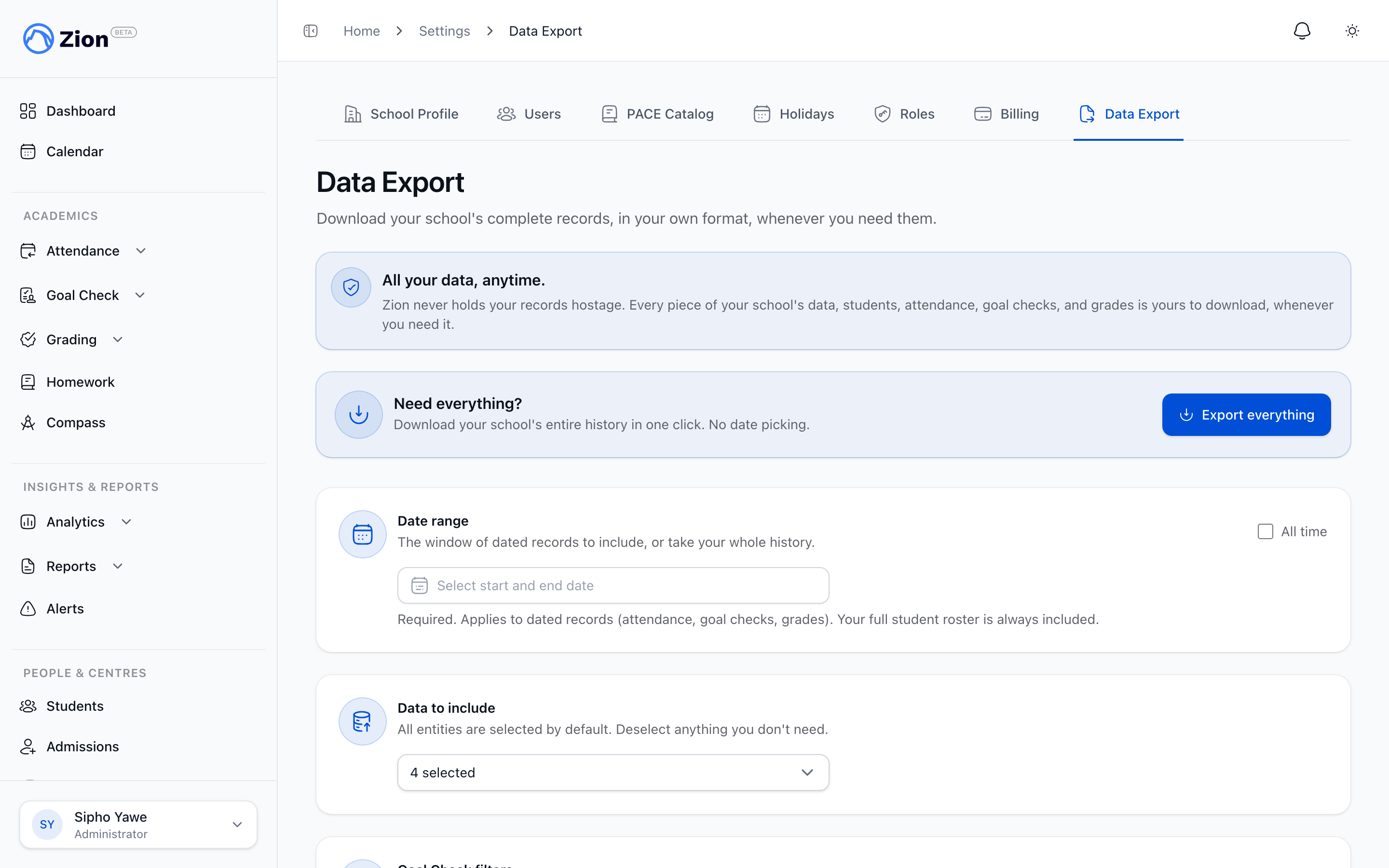Click the Analytics chart icon
Viewport: 1389px width, 868px height.
coord(28,522)
